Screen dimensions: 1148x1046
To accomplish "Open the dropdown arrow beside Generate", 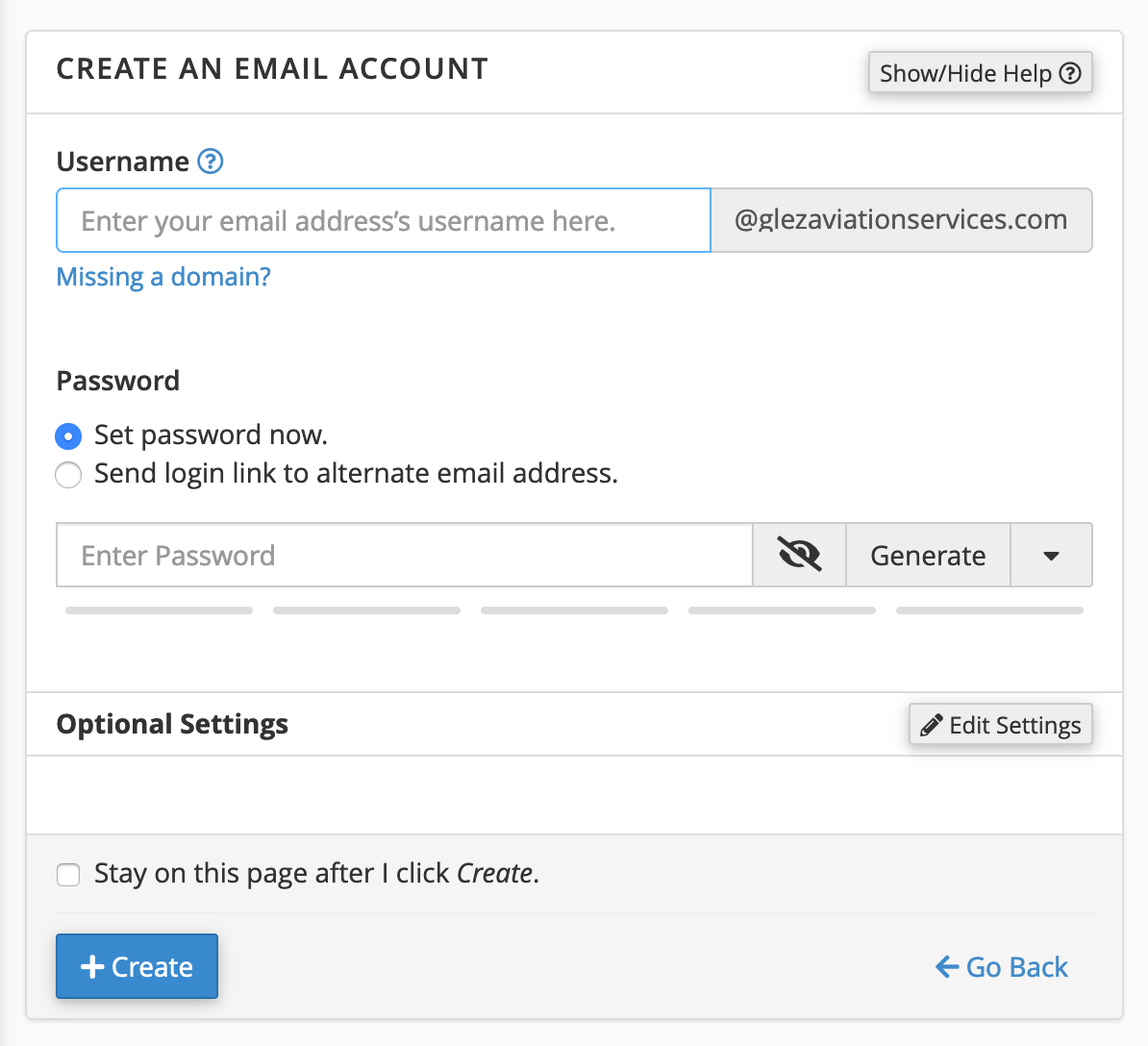I will [1051, 555].
